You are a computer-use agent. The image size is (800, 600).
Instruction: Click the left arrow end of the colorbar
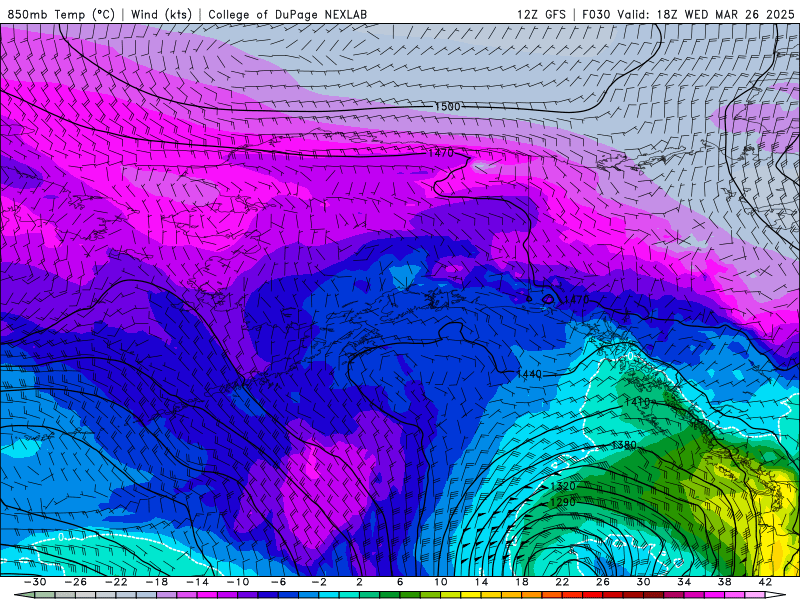(24, 595)
